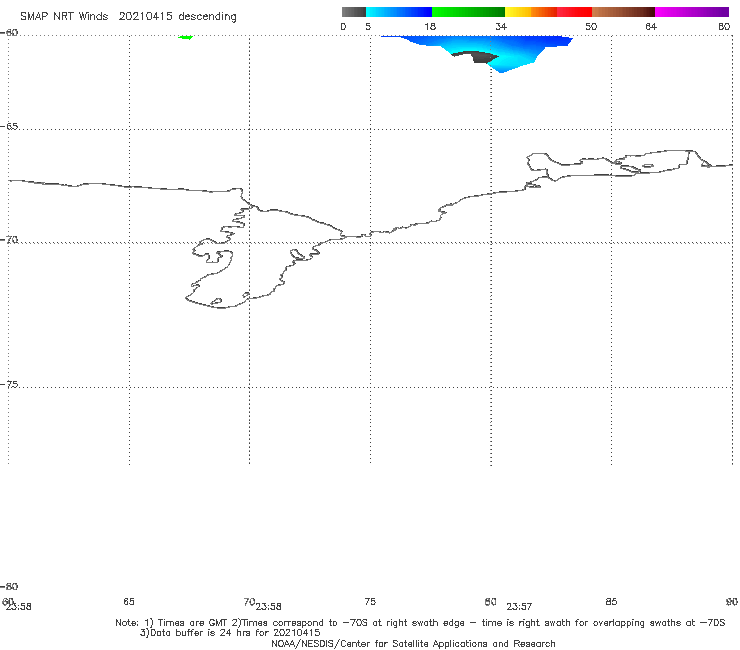Screen dimensions: 740x650
Task: Click the small green patch near -60 latitude
Action: click(x=186, y=37)
